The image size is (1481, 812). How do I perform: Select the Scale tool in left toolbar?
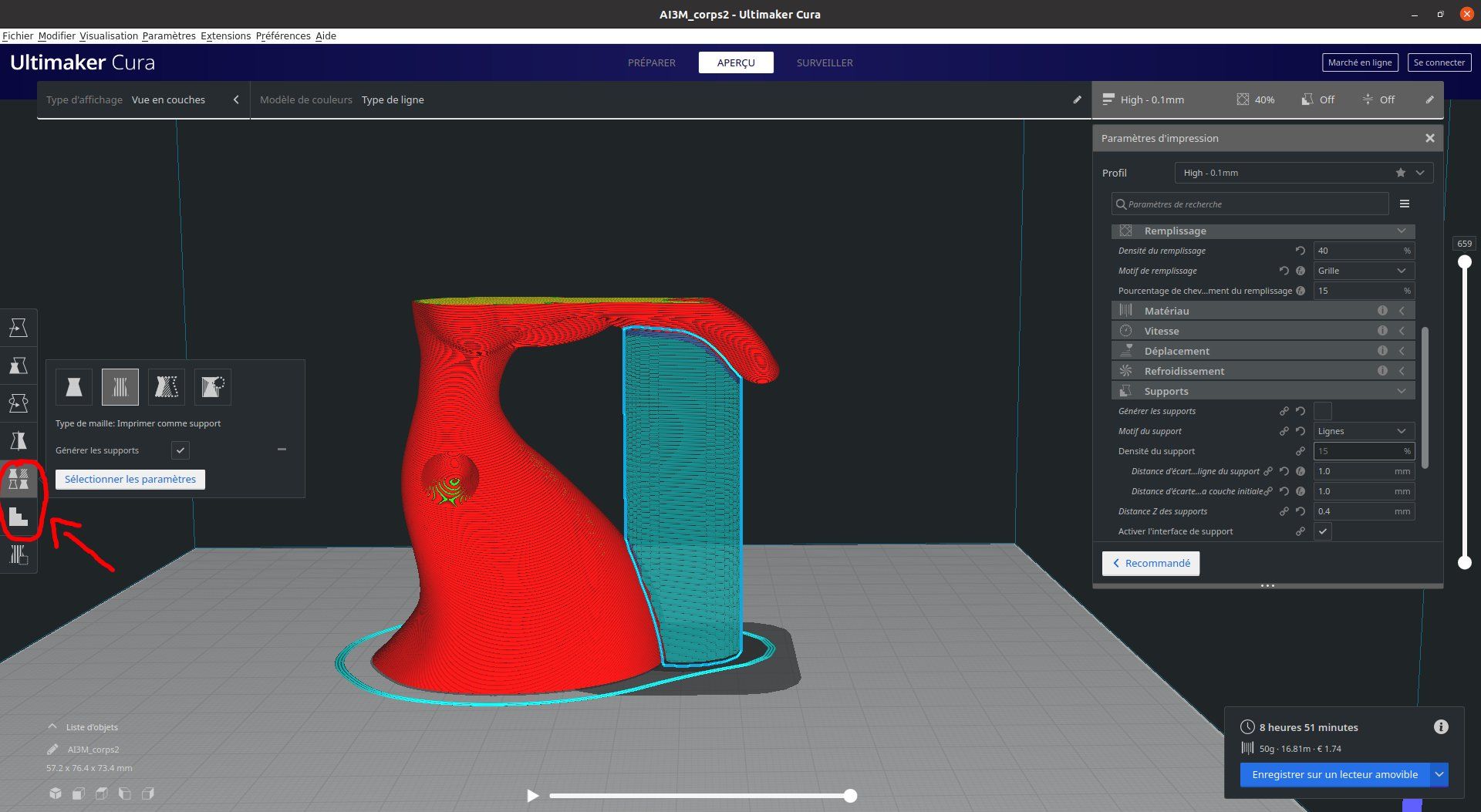(x=18, y=366)
